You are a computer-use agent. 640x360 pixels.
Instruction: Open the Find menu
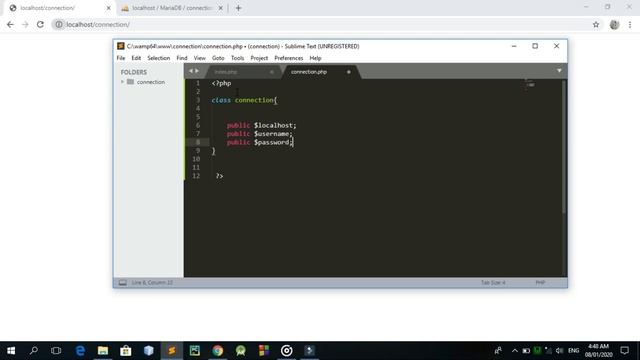click(x=182, y=58)
